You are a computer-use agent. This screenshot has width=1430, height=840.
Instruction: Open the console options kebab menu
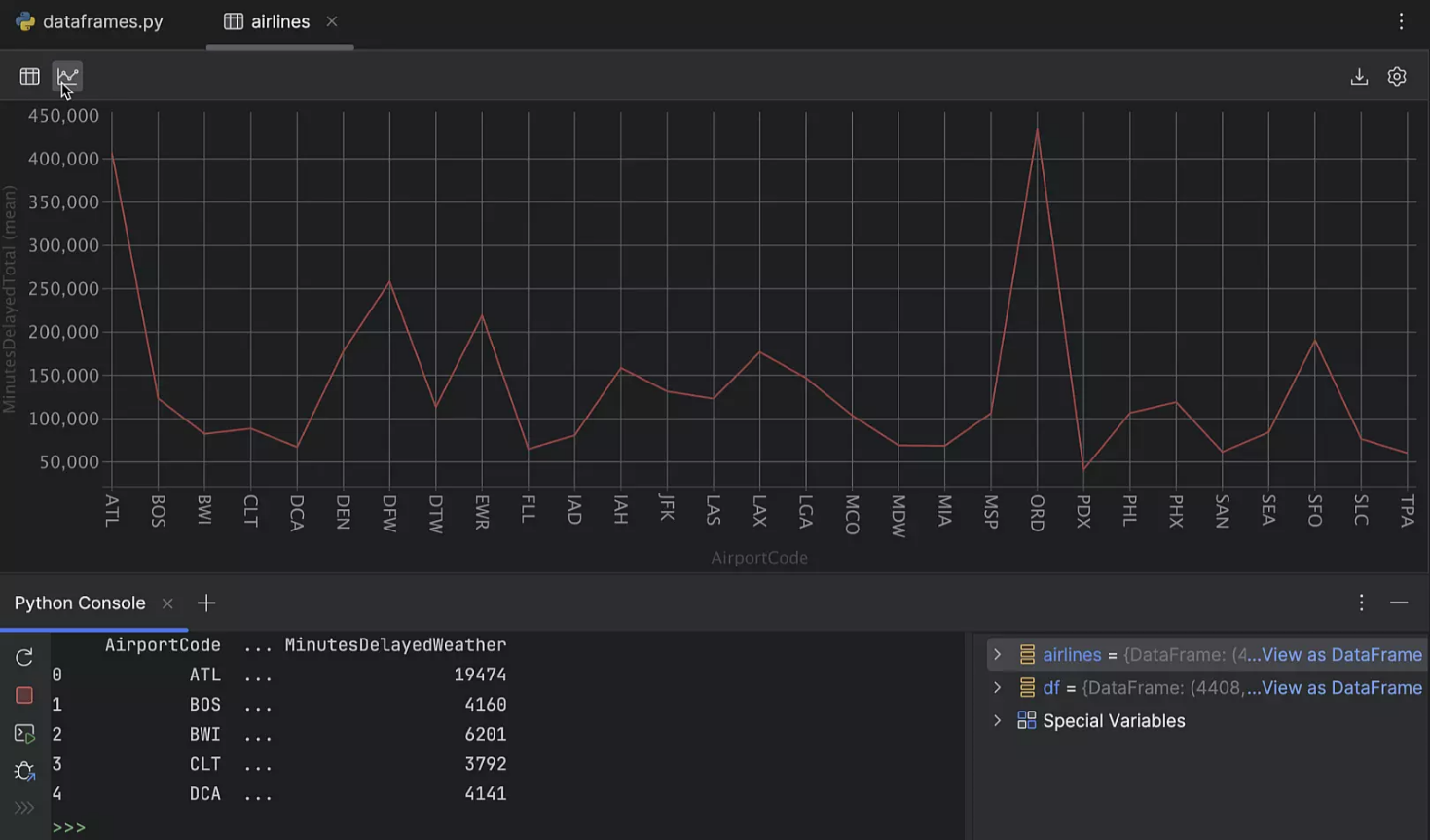point(1360,603)
